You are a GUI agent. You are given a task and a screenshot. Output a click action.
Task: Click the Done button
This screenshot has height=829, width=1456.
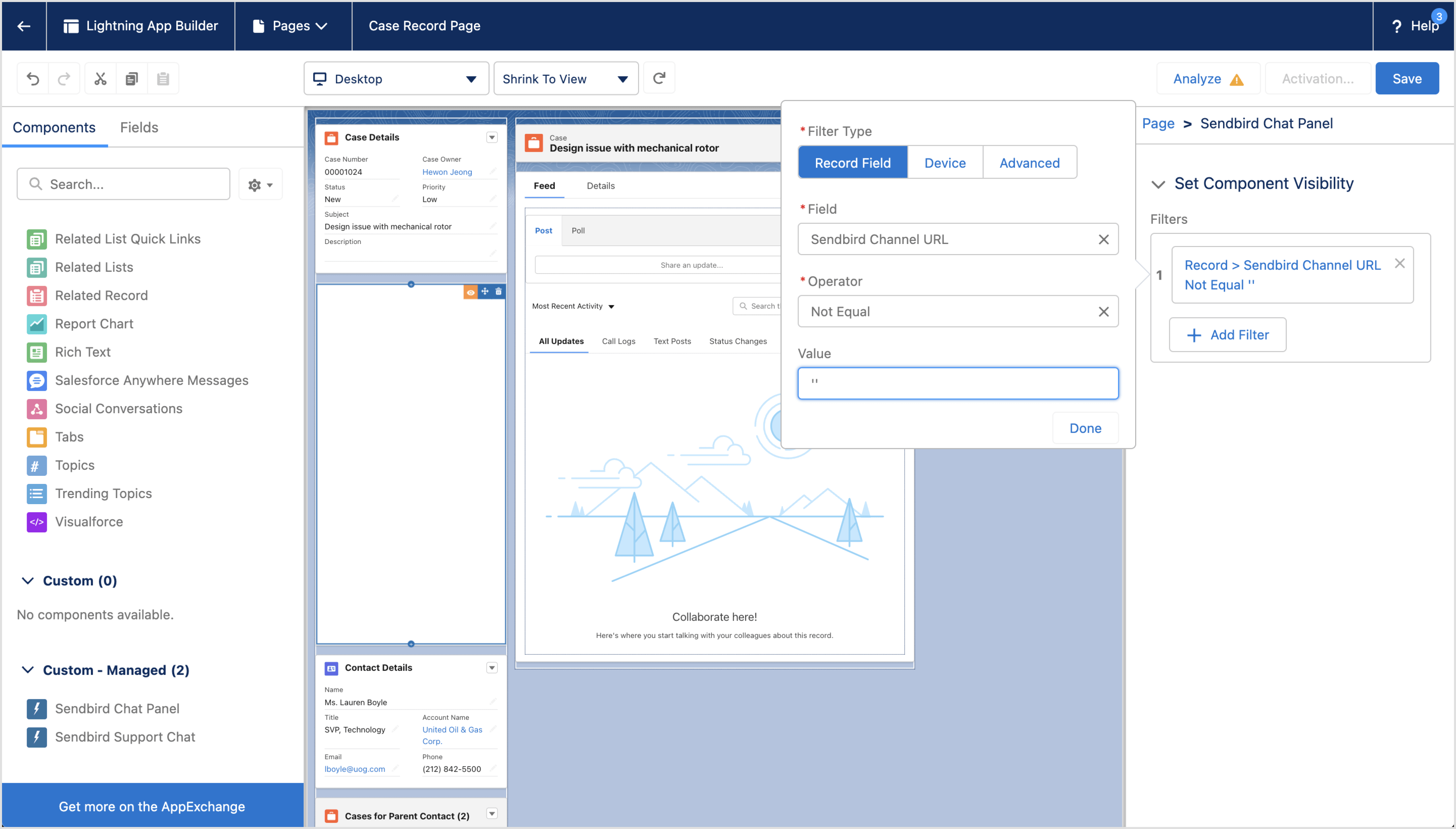coord(1085,428)
